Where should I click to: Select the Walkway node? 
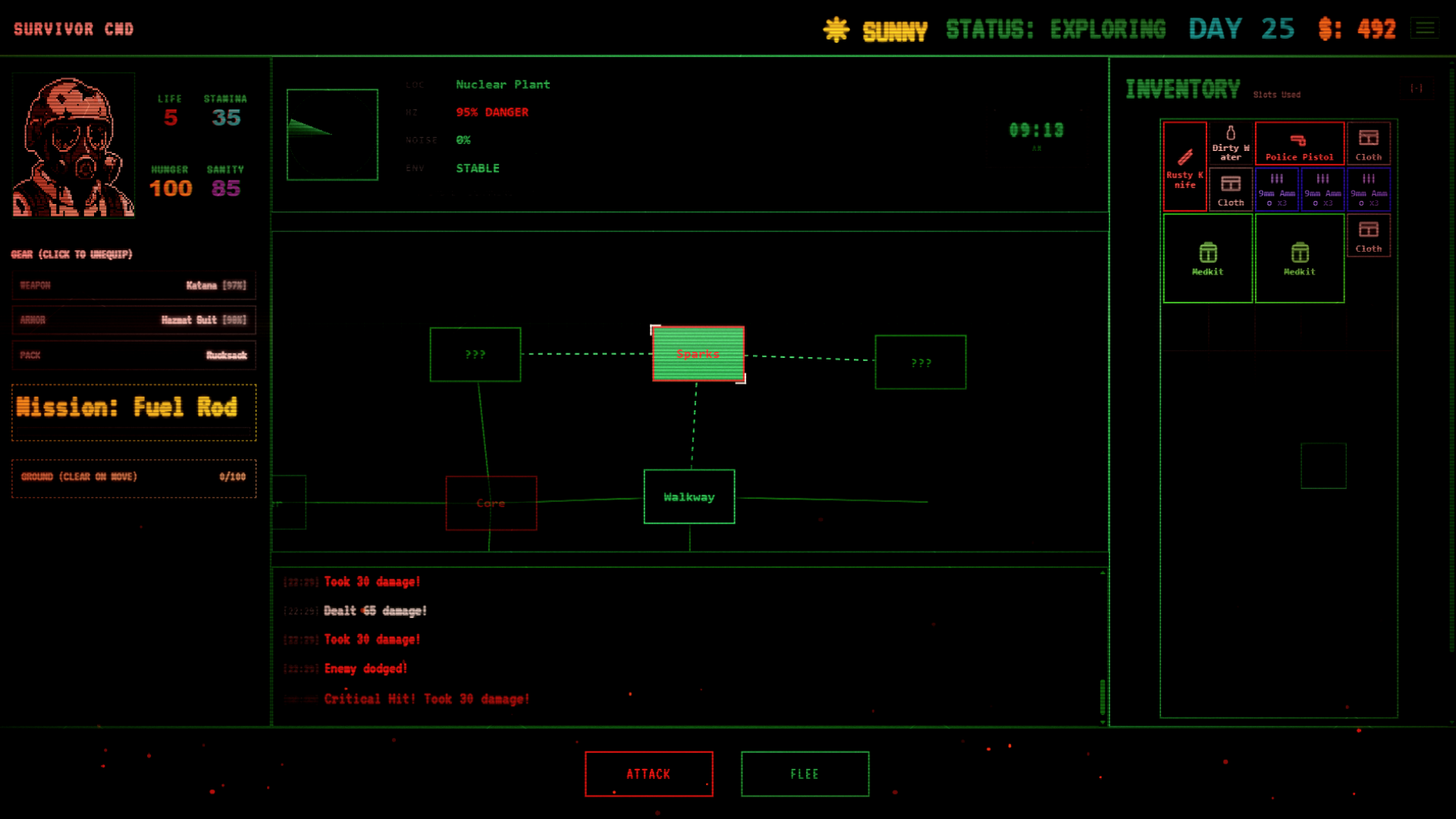click(x=689, y=497)
